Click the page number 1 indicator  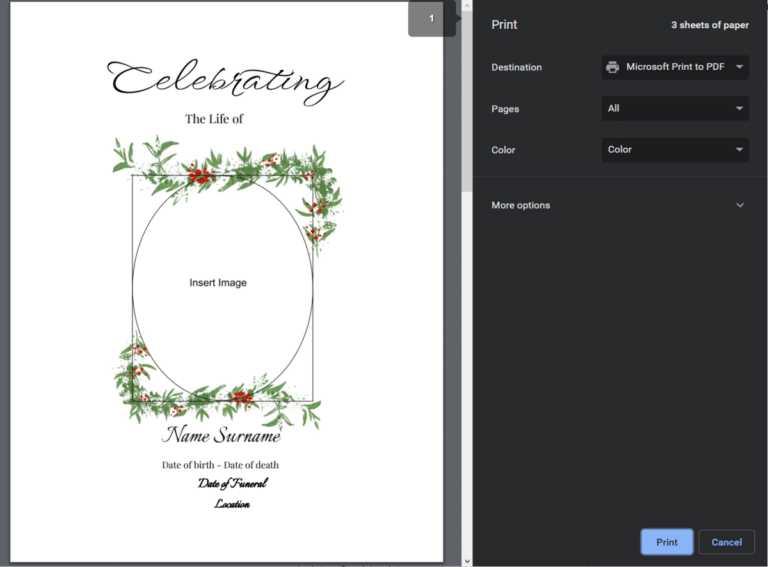click(x=432, y=19)
